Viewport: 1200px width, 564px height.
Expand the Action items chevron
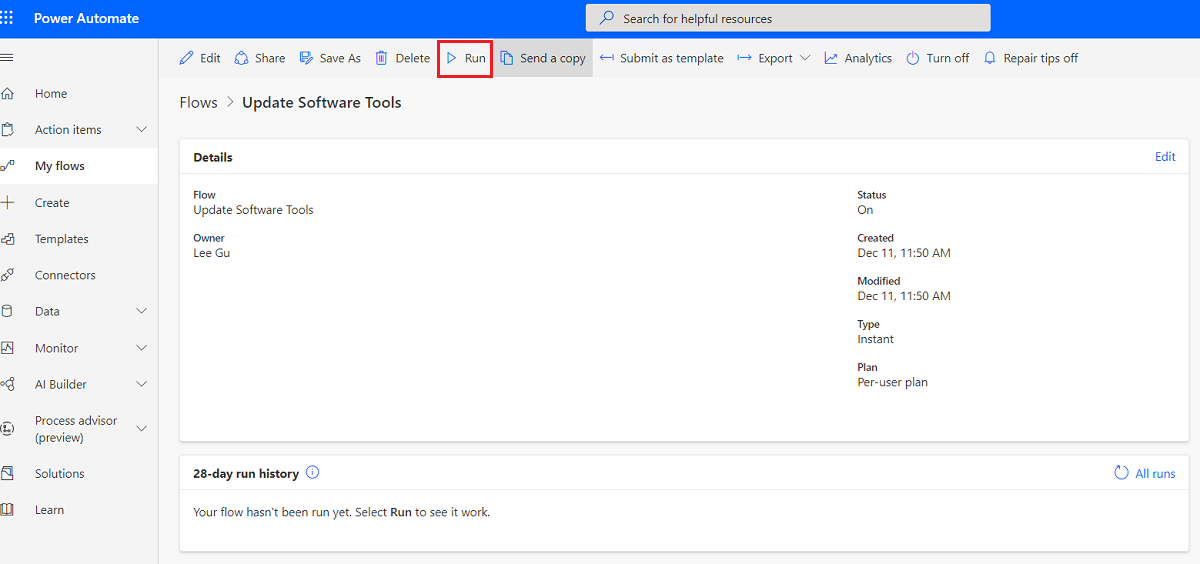click(141, 130)
